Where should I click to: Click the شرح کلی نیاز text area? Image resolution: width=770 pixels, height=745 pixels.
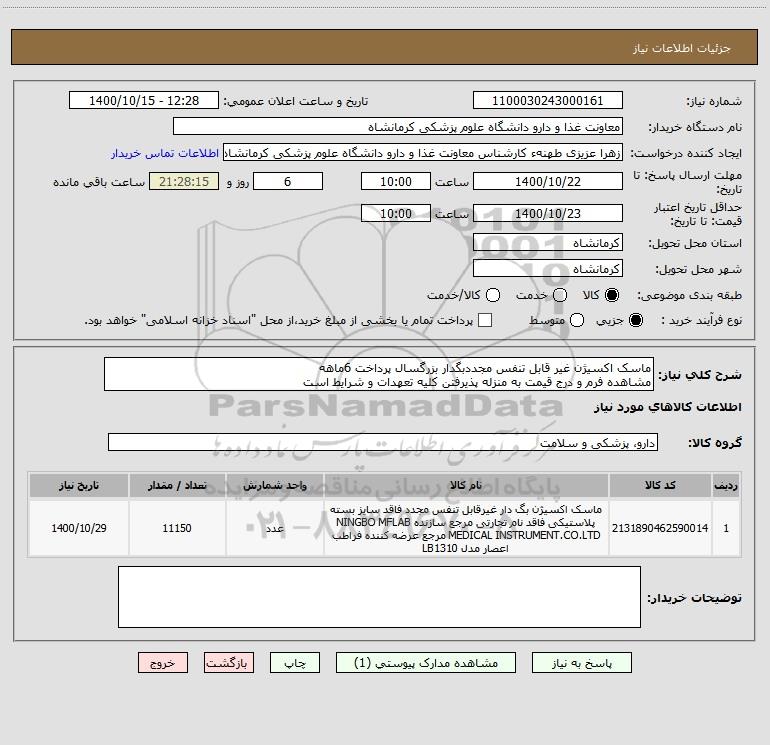[x=379, y=374]
